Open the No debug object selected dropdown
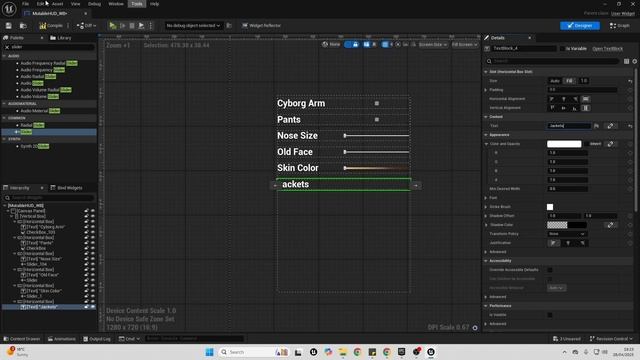The image size is (640, 360). [193, 26]
